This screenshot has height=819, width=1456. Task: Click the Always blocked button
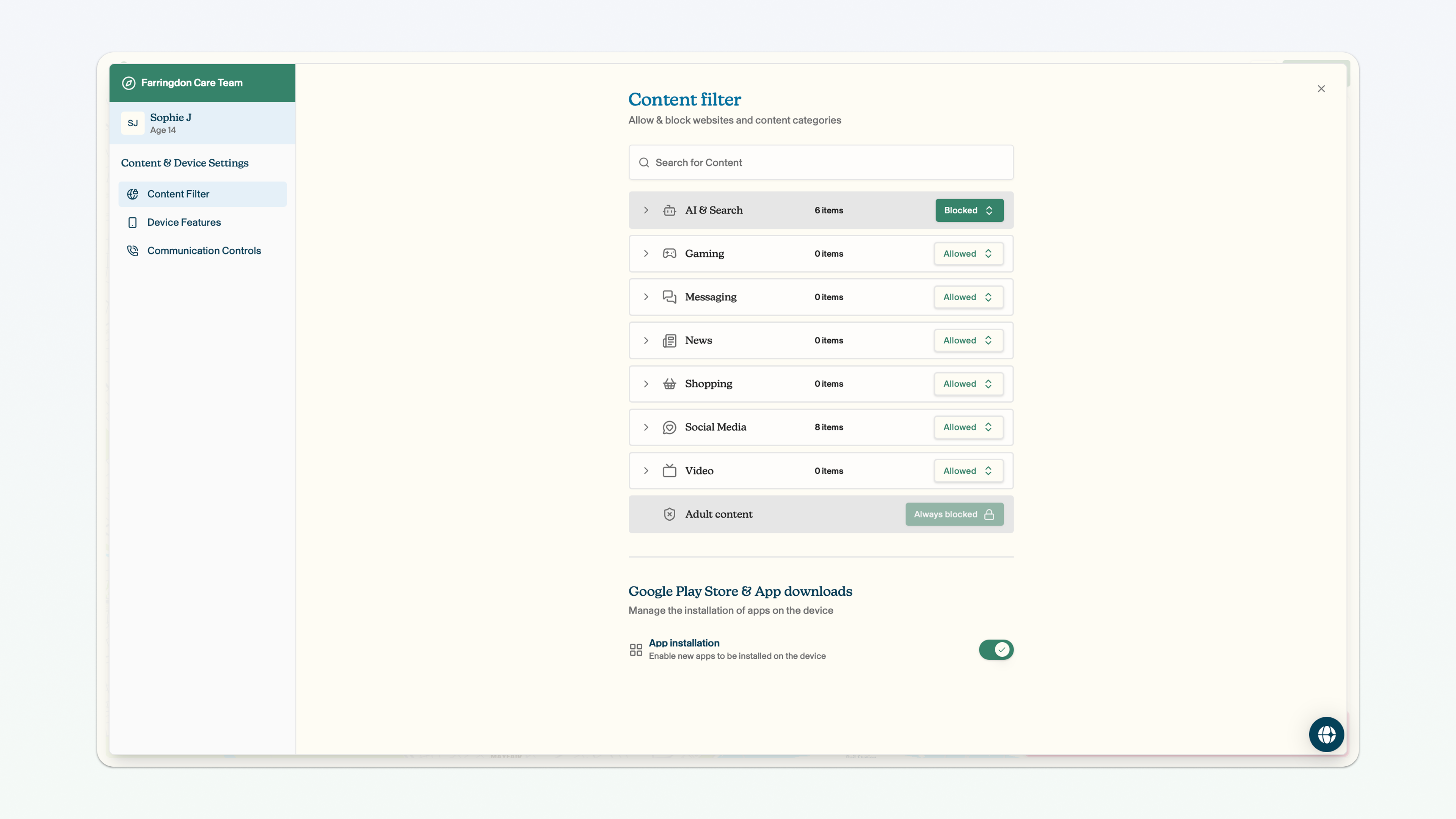tap(954, 515)
